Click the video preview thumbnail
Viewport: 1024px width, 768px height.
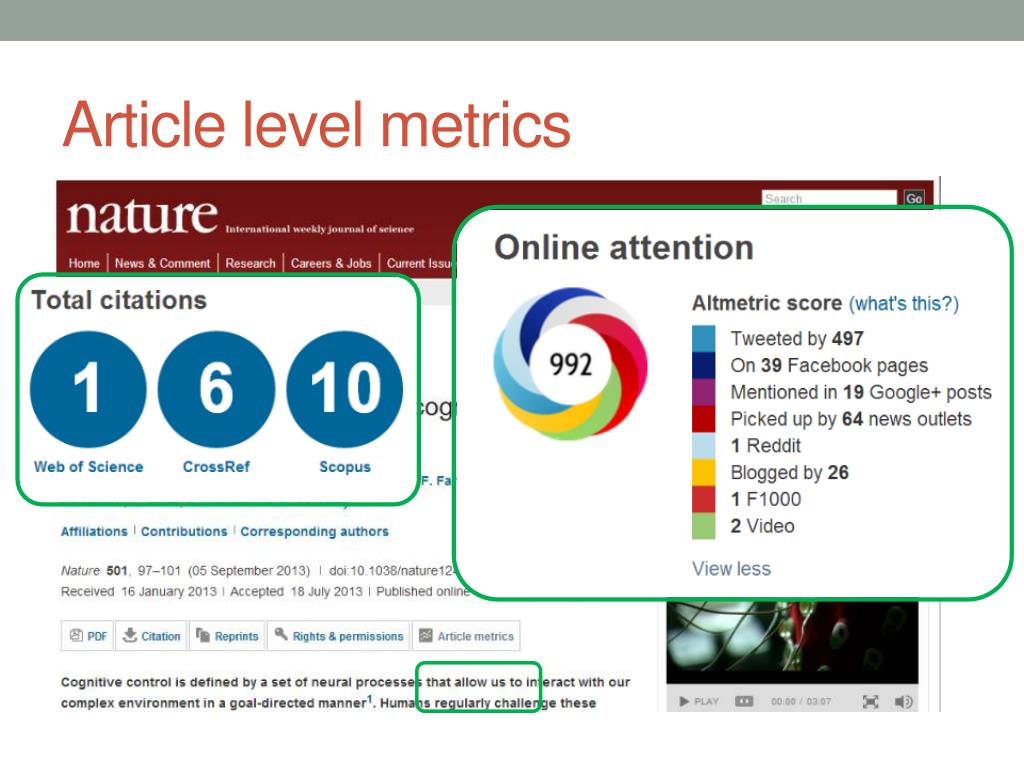pos(792,641)
